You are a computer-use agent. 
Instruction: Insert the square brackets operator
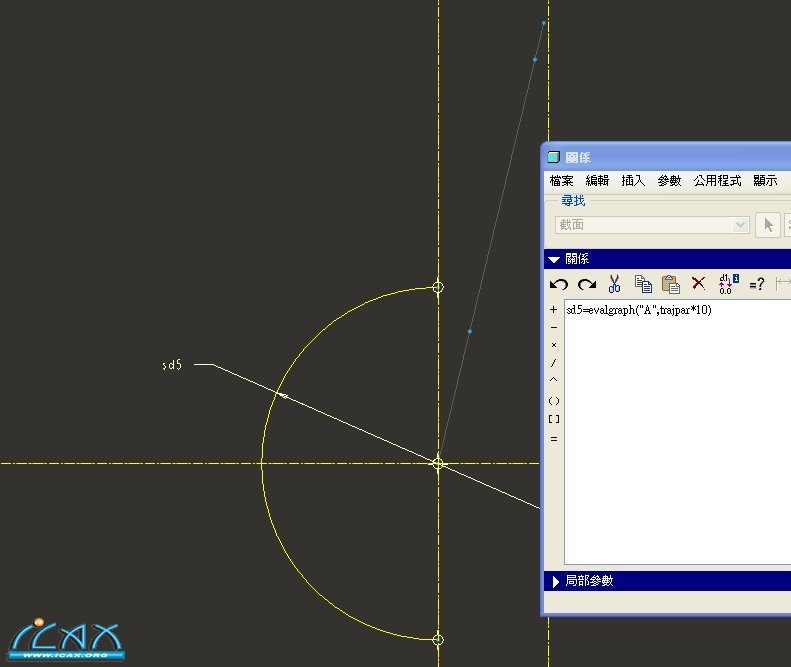click(554, 419)
